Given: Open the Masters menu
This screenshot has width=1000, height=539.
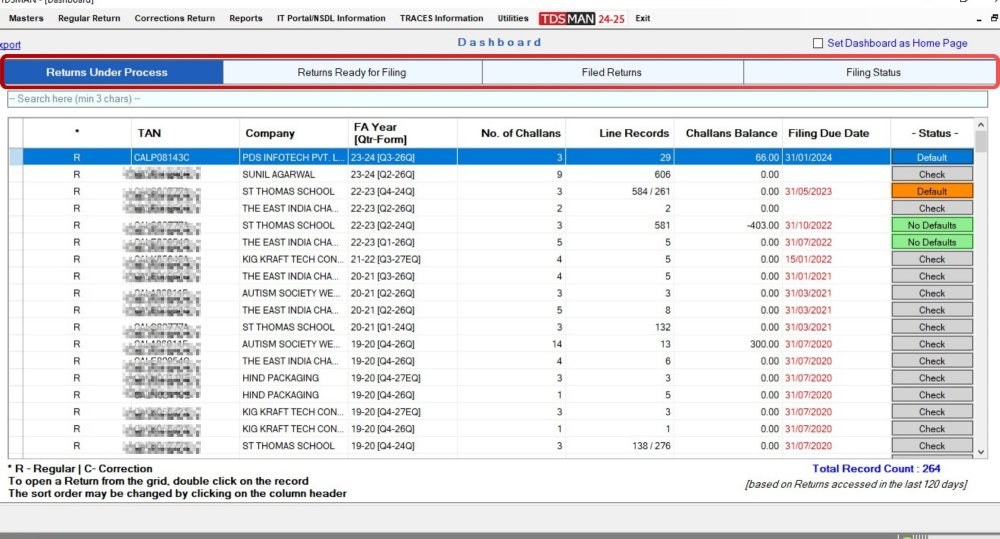Looking at the screenshot, I should tap(26, 18).
